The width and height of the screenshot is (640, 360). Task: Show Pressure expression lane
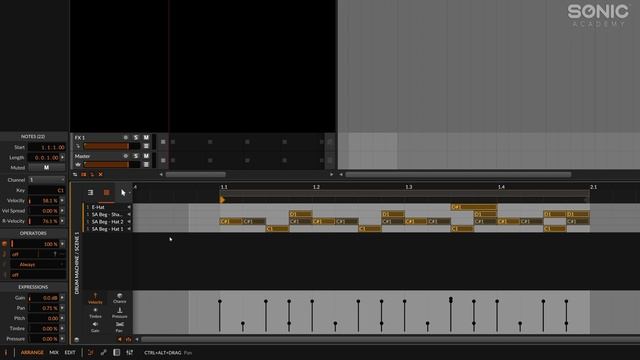120,313
